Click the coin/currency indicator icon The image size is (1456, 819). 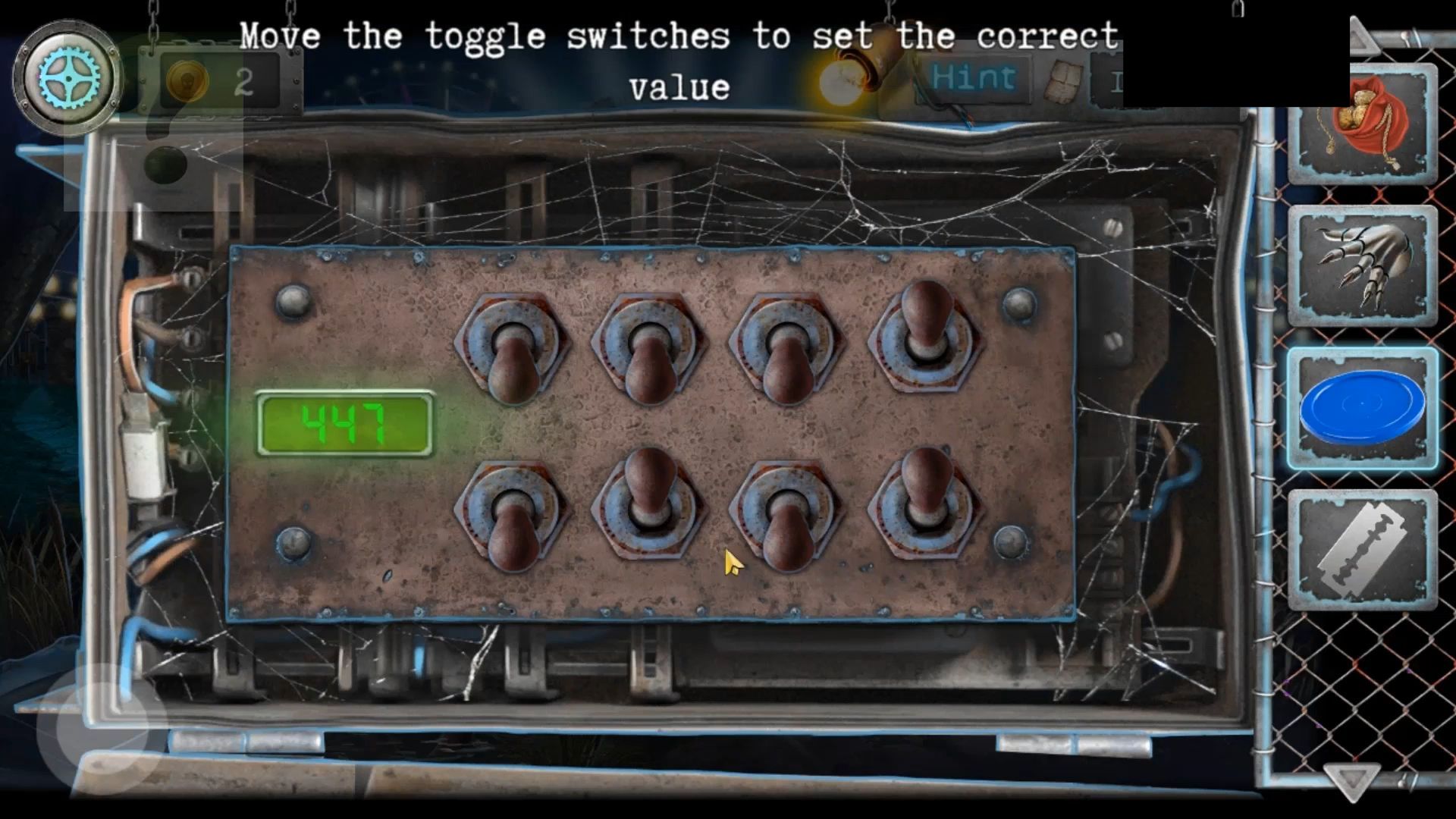(x=185, y=80)
